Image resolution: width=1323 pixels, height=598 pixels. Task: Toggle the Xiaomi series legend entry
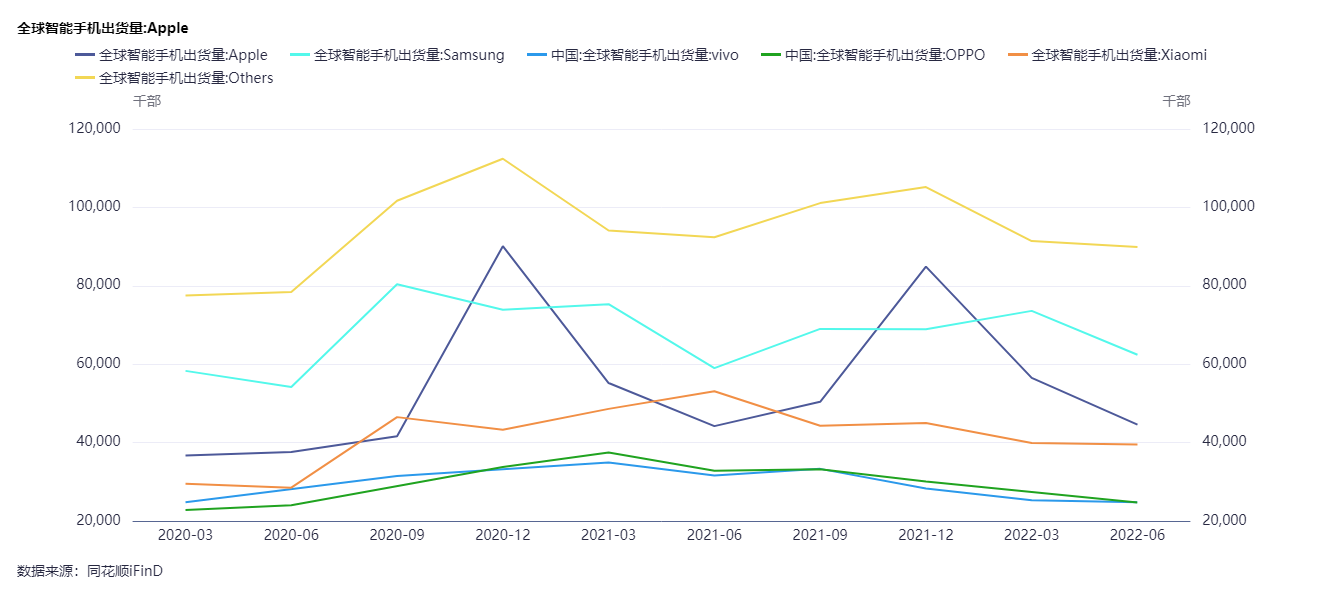click(x=1106, y=55)
